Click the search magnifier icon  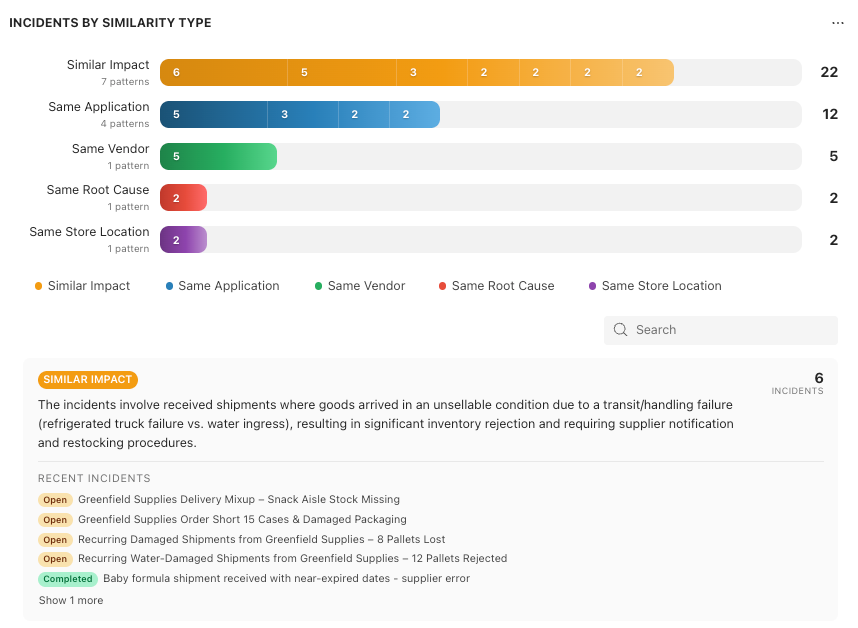[x=620, y=329]
